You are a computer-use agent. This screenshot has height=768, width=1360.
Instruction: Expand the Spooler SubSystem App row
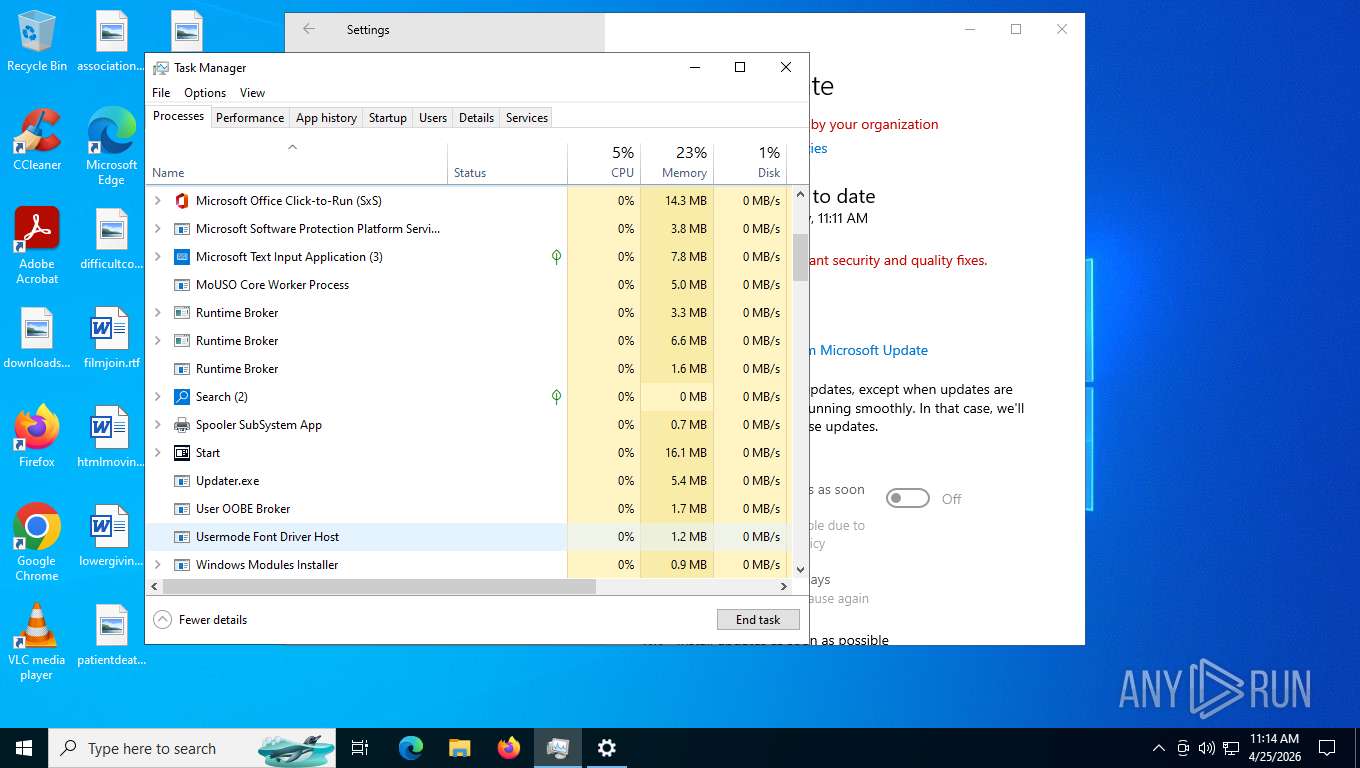pos(157,425)
